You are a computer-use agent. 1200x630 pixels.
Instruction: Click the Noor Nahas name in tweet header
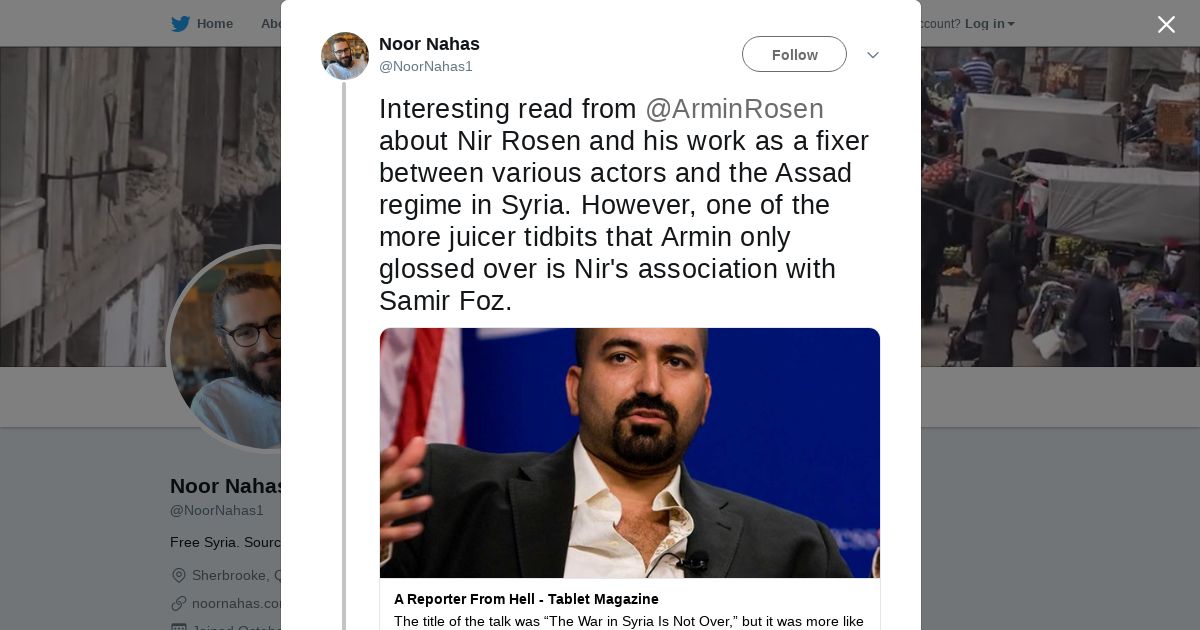429,44
